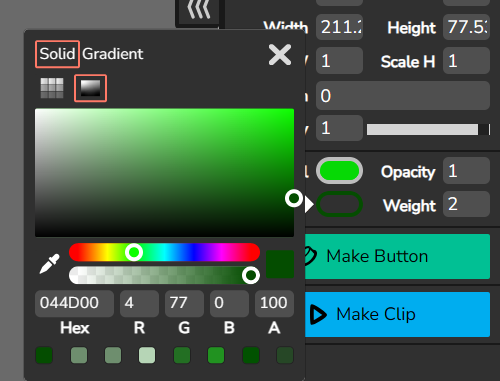Pick the sixth bright green recent swatch
The height and width of the screenshot is (381, 500).
coord(216,355)
